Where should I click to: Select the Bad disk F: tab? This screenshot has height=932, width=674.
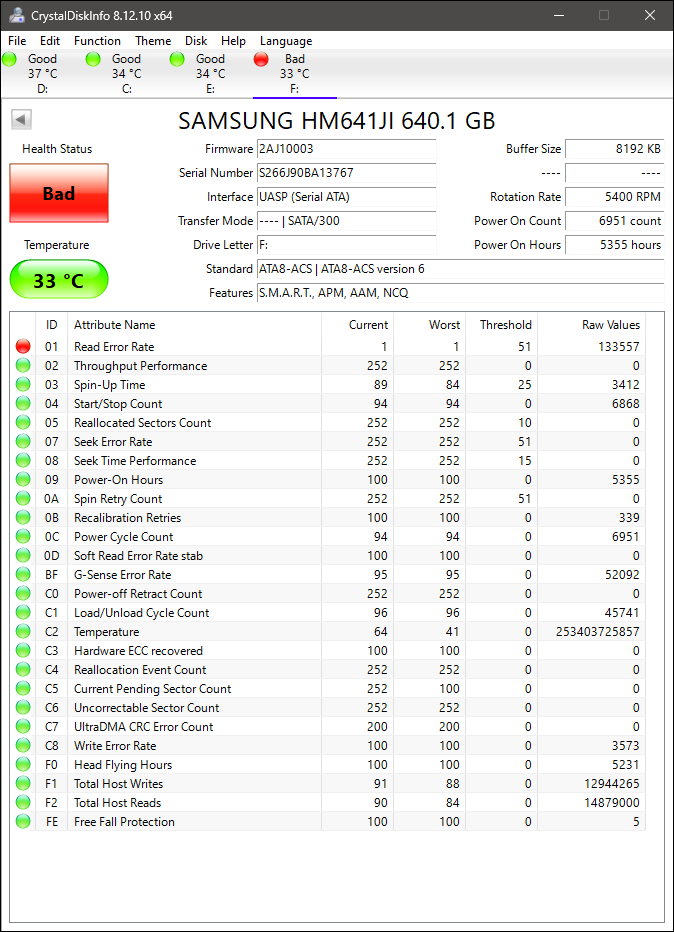pos(295,74)
